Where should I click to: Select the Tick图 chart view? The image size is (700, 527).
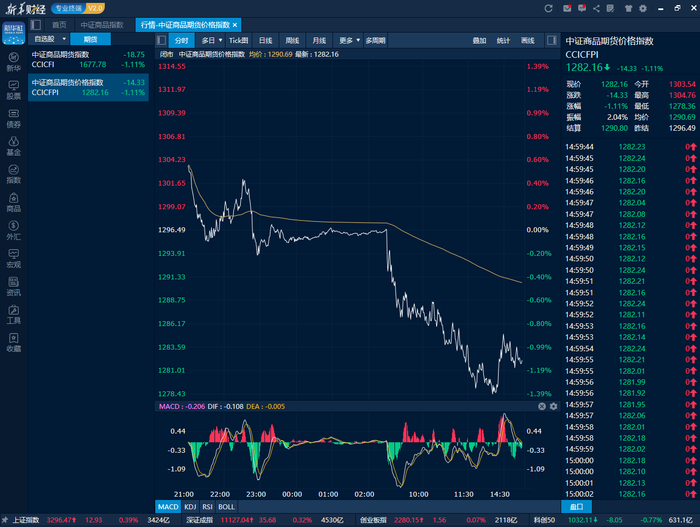point(238,40)
